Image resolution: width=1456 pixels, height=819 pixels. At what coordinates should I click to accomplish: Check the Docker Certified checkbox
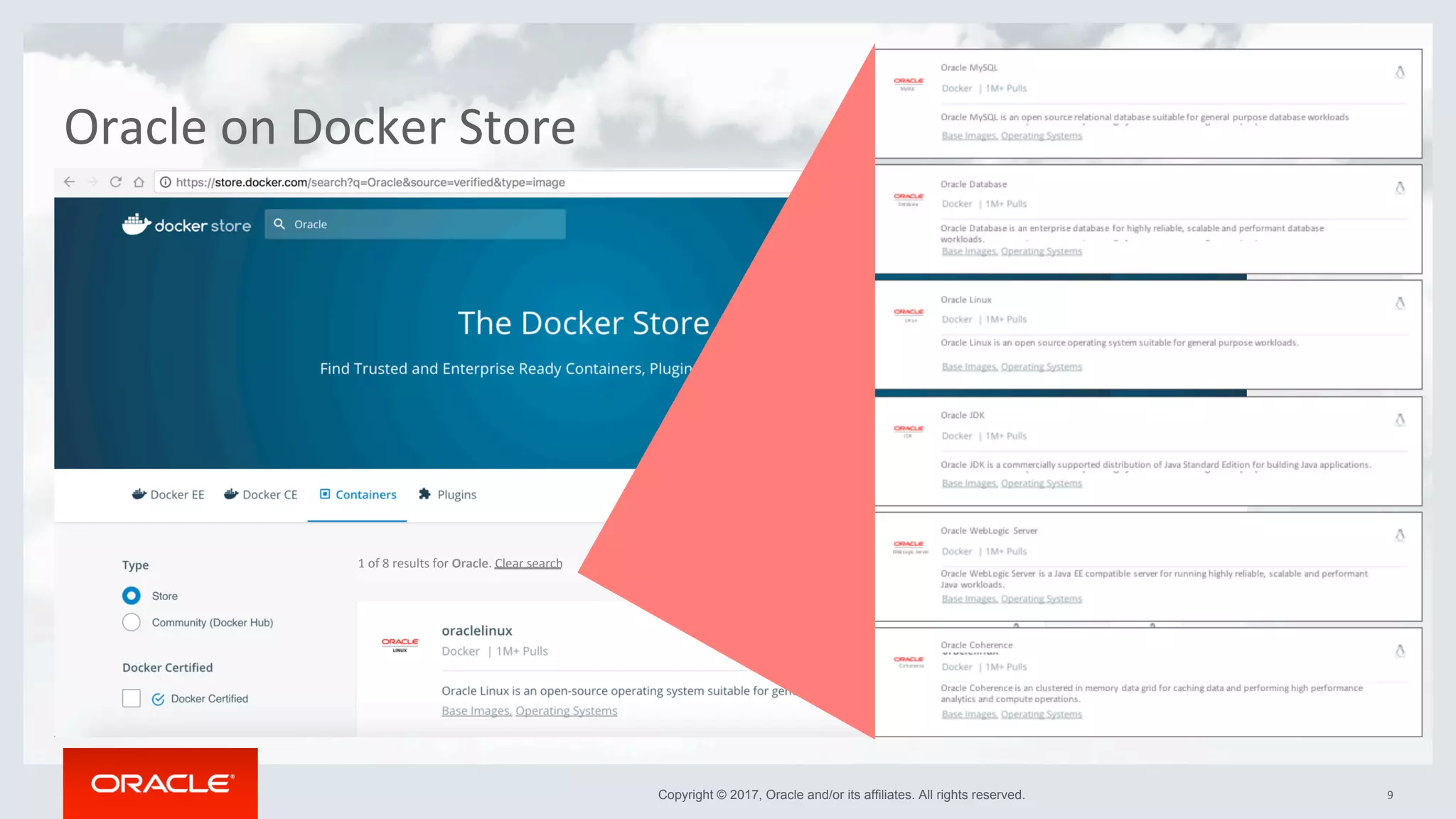point(132,698)
